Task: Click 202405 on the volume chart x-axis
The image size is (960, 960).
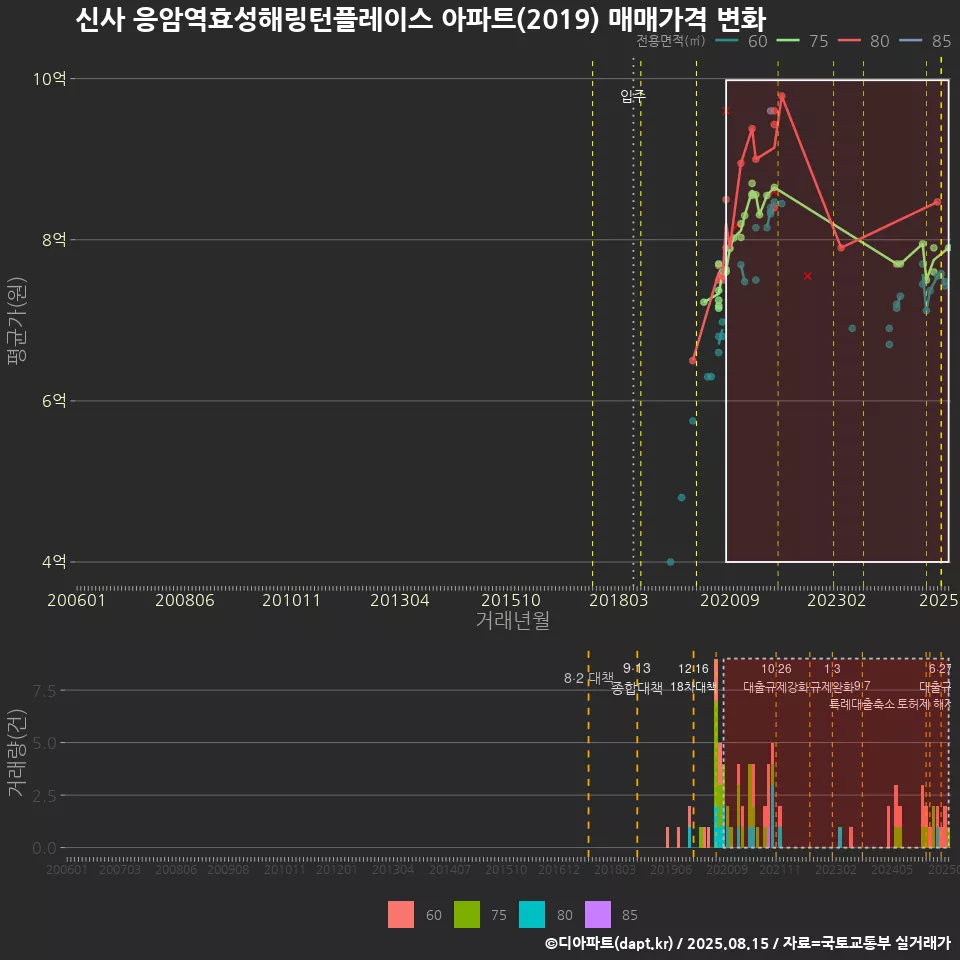Action: [x=892, y=869]
